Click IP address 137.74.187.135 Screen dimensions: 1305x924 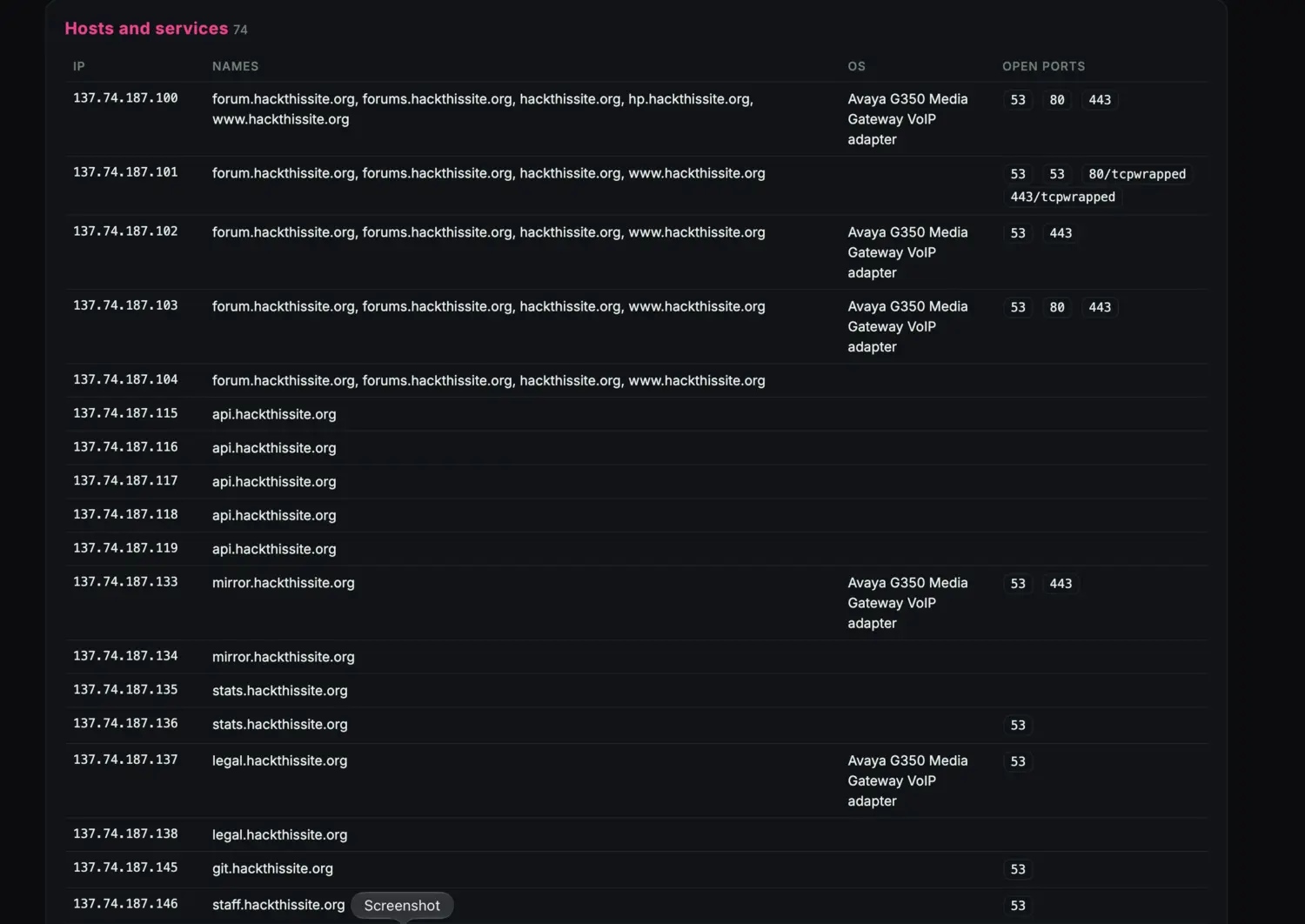tap(125, 690)
